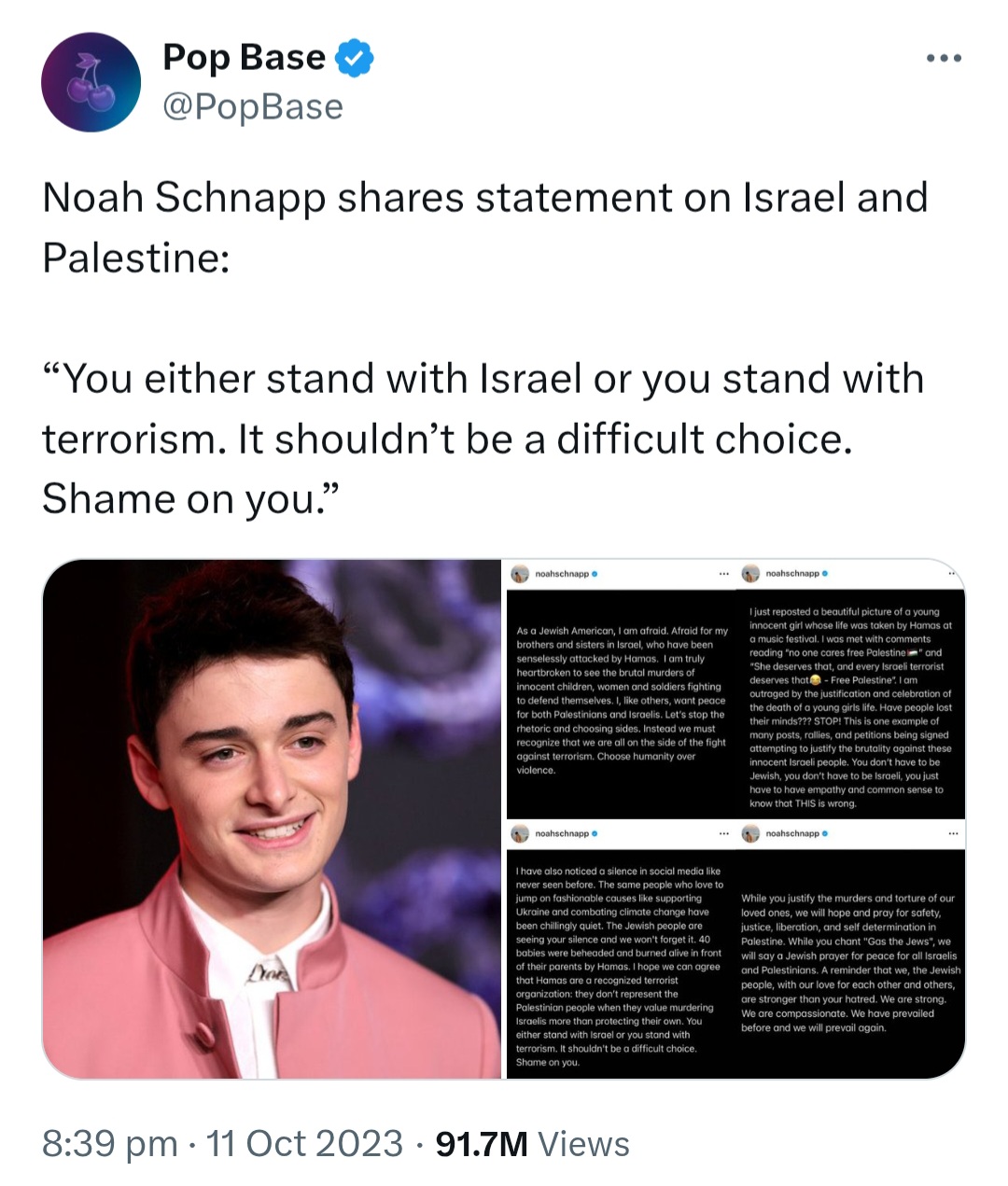This screenshot has width=1008, height=1186.
Task: Open the portrait photo in pink jacket
Action: pos(272,819)
